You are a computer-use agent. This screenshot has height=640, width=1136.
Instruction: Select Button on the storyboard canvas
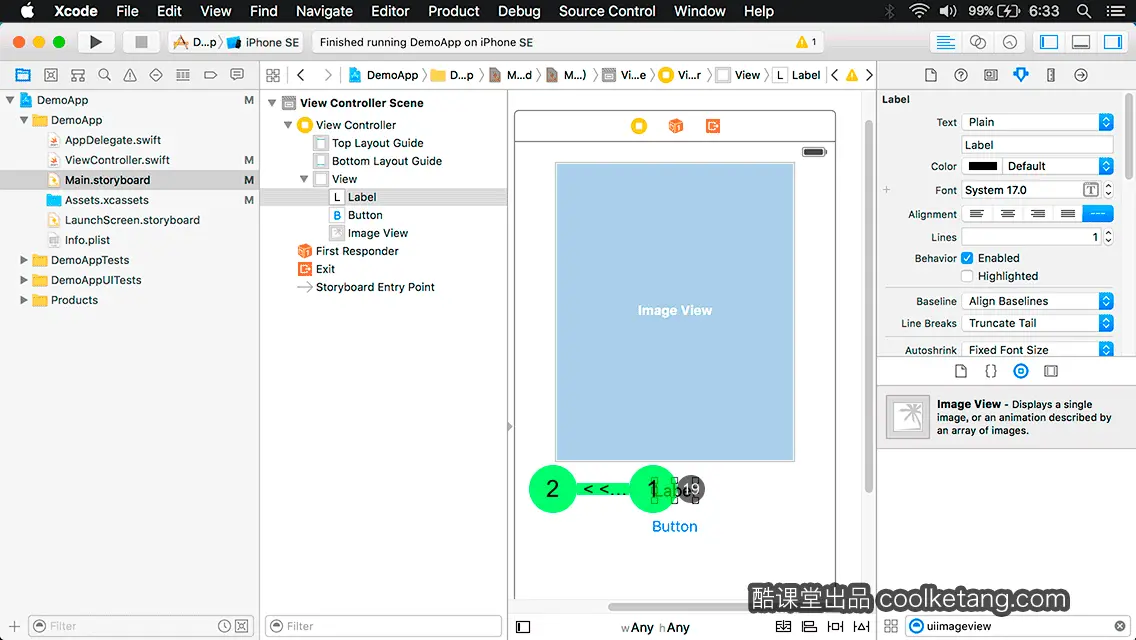click(x=674, y=526)
